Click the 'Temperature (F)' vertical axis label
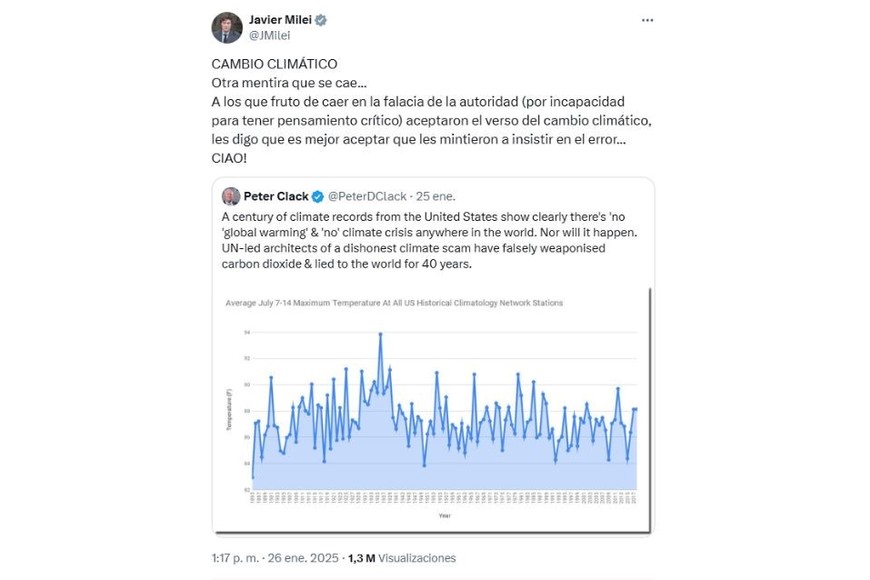Image resolution: width=870 pixels, height=580 pixels. click(x=230, y=410)
